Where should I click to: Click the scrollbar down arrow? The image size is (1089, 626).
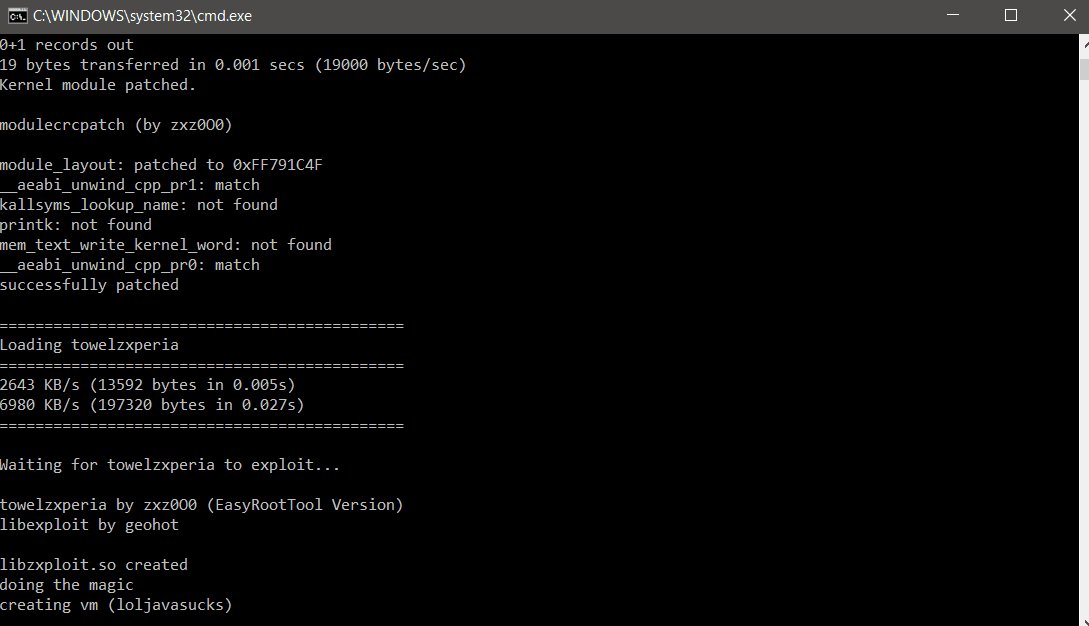click(x=1084, y=620)
